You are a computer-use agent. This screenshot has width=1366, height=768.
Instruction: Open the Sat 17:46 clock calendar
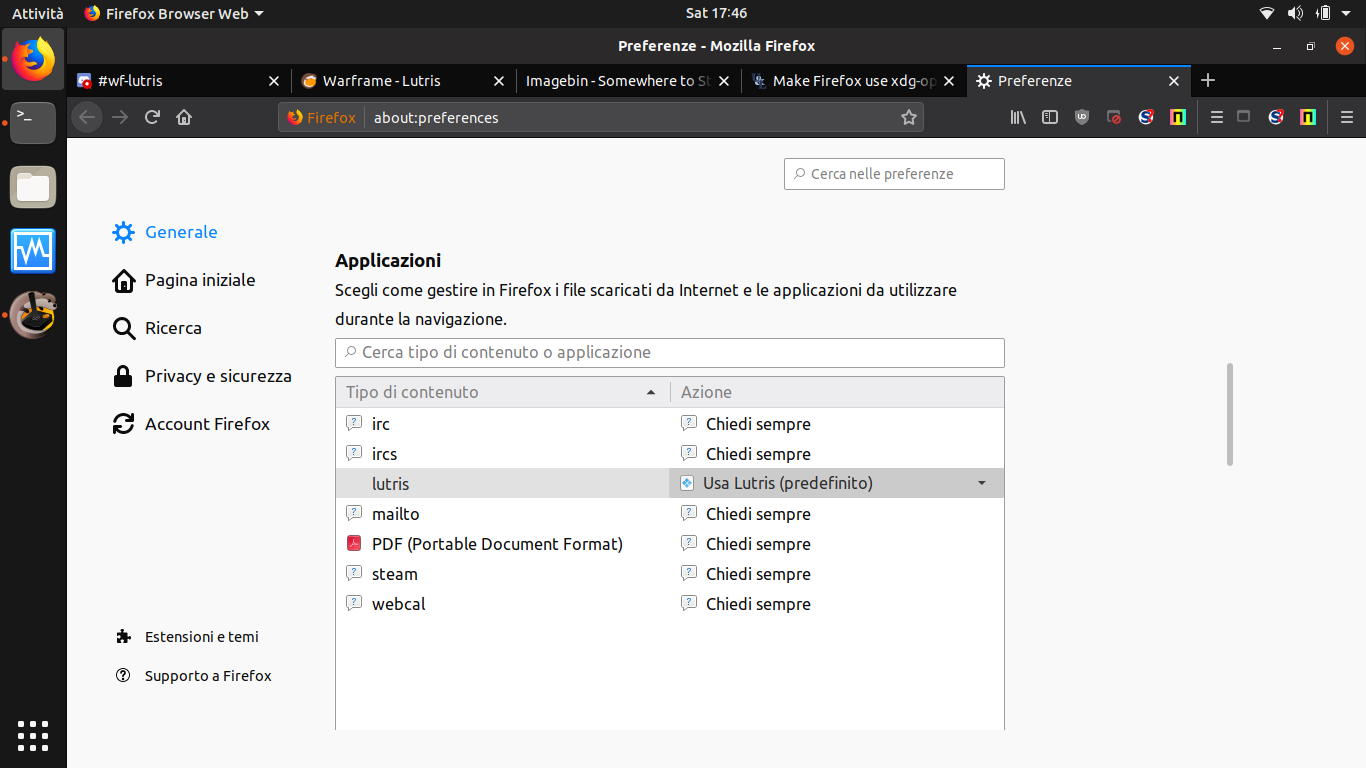click(x=716, y=13)
